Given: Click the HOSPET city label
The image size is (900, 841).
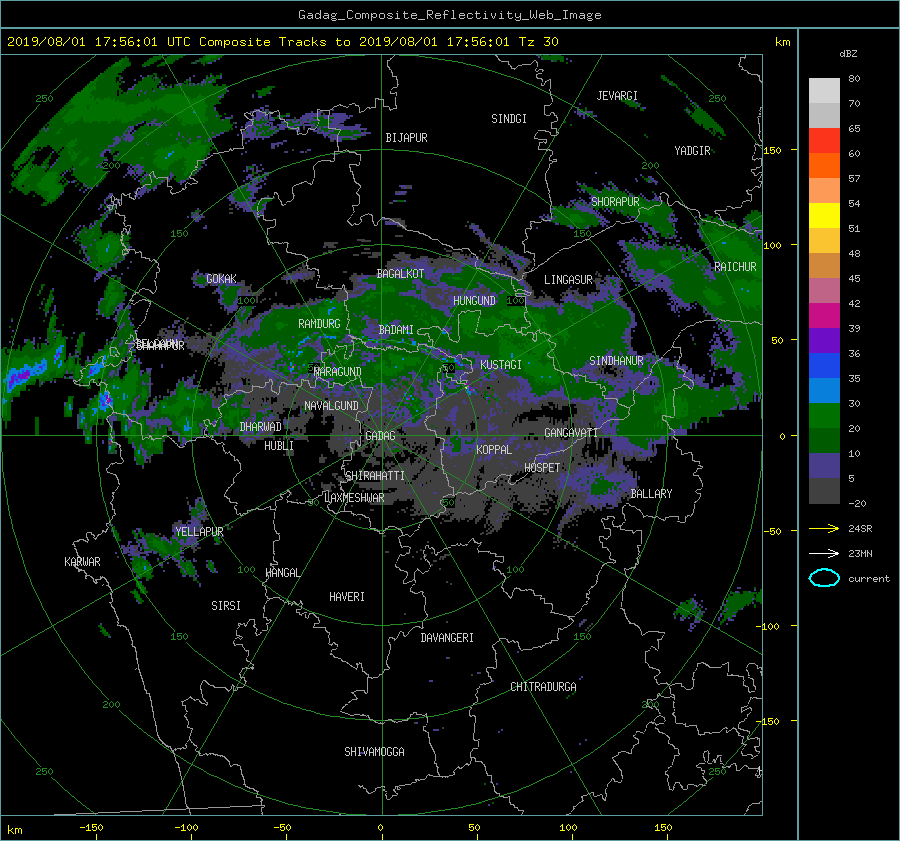Looking at the screenshot, I should (542, 468).
